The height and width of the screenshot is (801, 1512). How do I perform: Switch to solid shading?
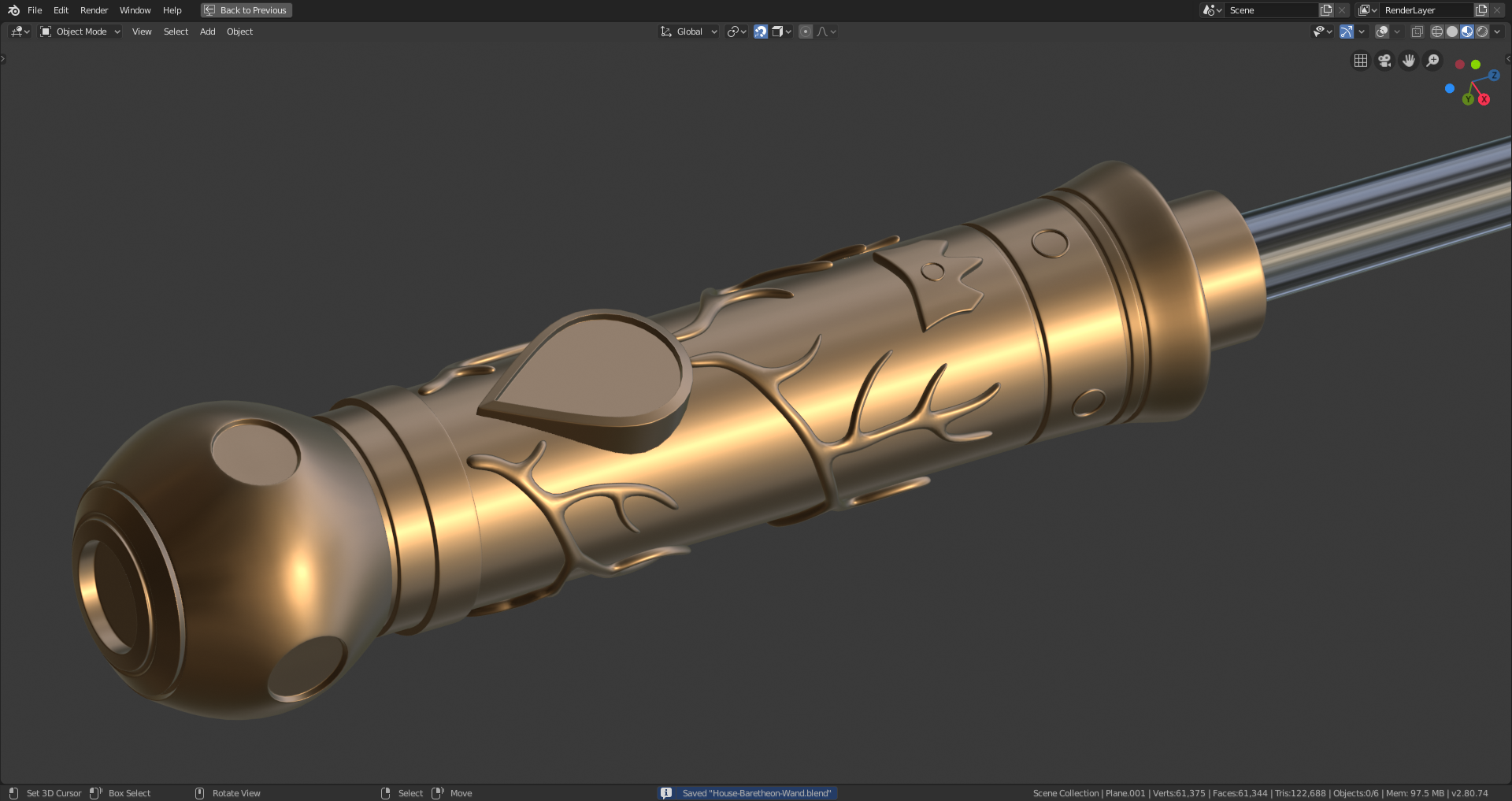(x=1452, y=32)
